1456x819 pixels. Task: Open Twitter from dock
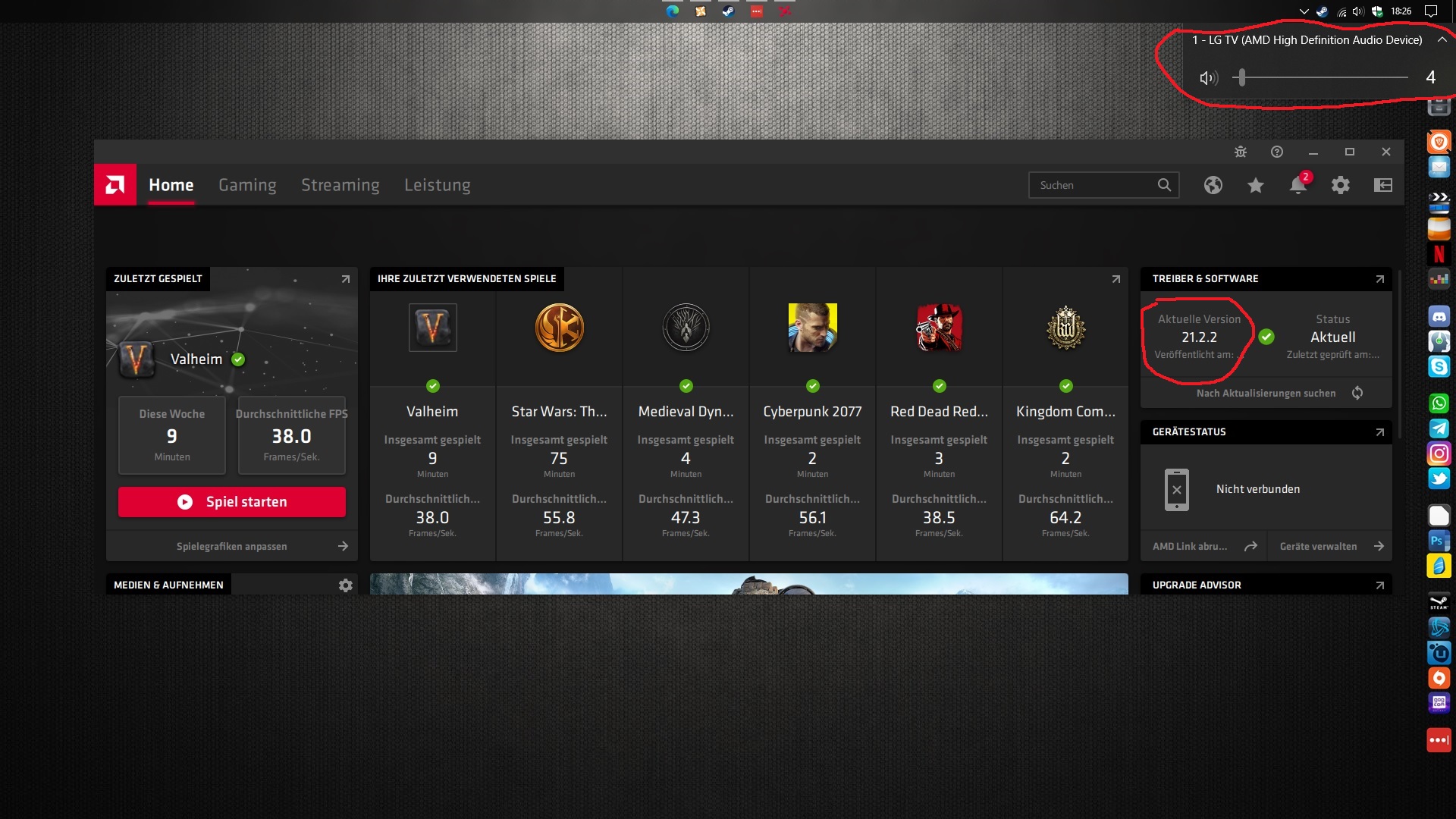click(x=1439, y=479)
